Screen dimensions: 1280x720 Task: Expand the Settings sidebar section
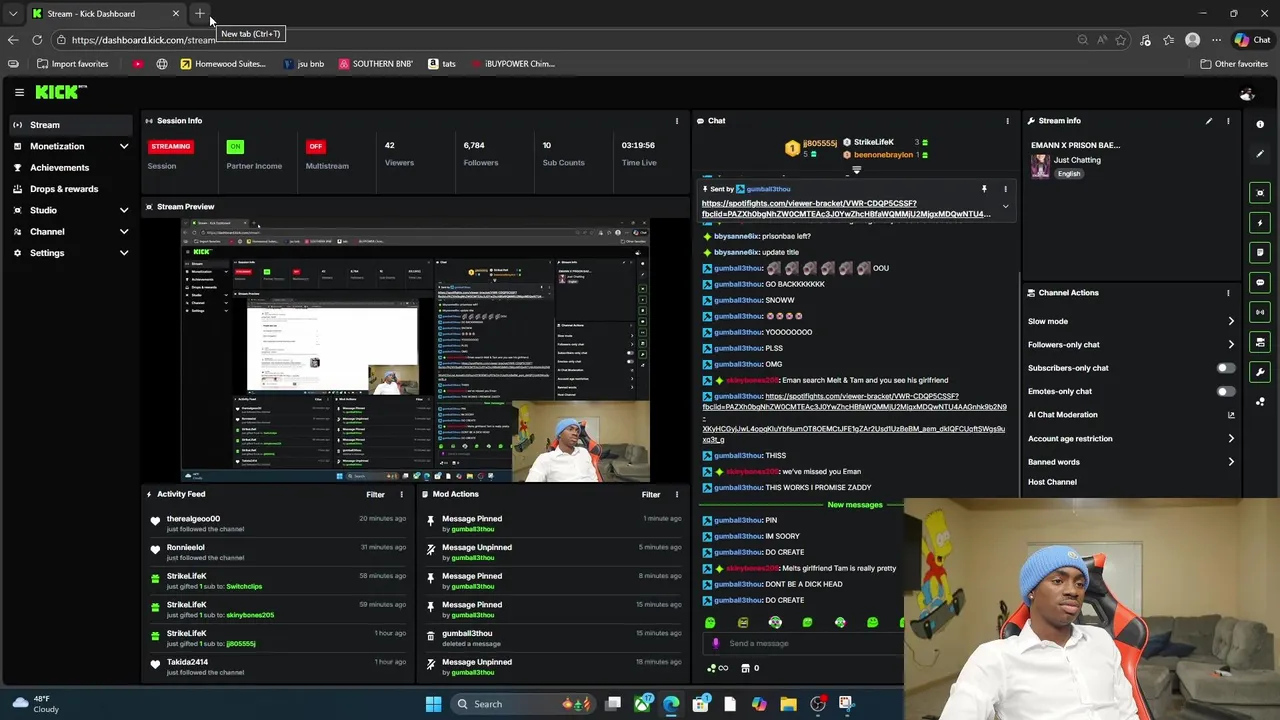(124, 253)
